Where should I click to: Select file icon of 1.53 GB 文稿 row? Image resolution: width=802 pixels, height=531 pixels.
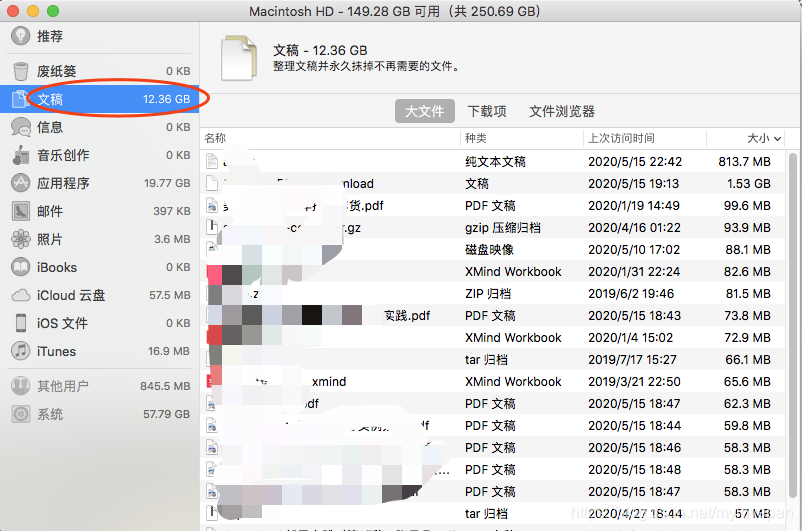[x=212, y=183]
